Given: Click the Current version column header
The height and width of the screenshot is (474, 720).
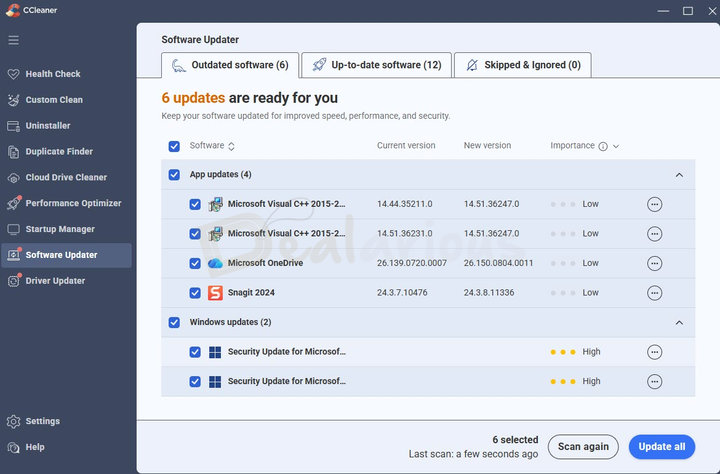Looking at the screenshot, I should 406,146.
